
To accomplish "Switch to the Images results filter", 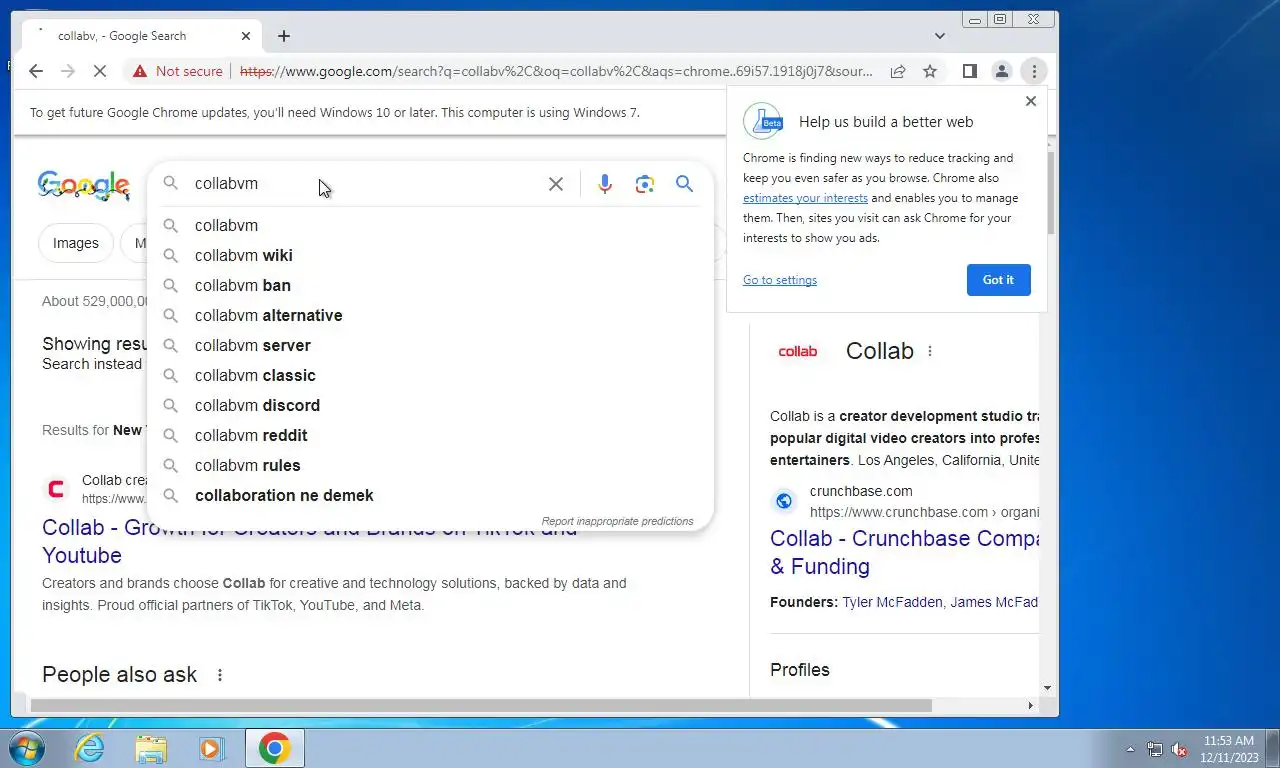I will point(76,243).
